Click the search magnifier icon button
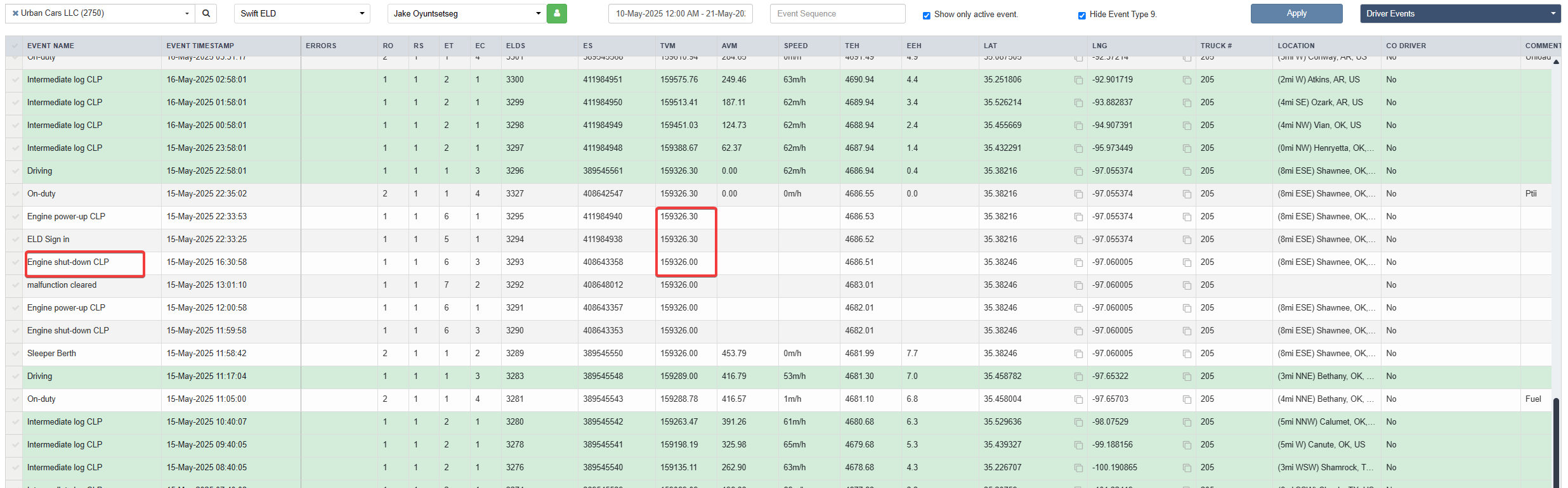This screenshot has width=1568, height=488. click(x=206, y=13)
